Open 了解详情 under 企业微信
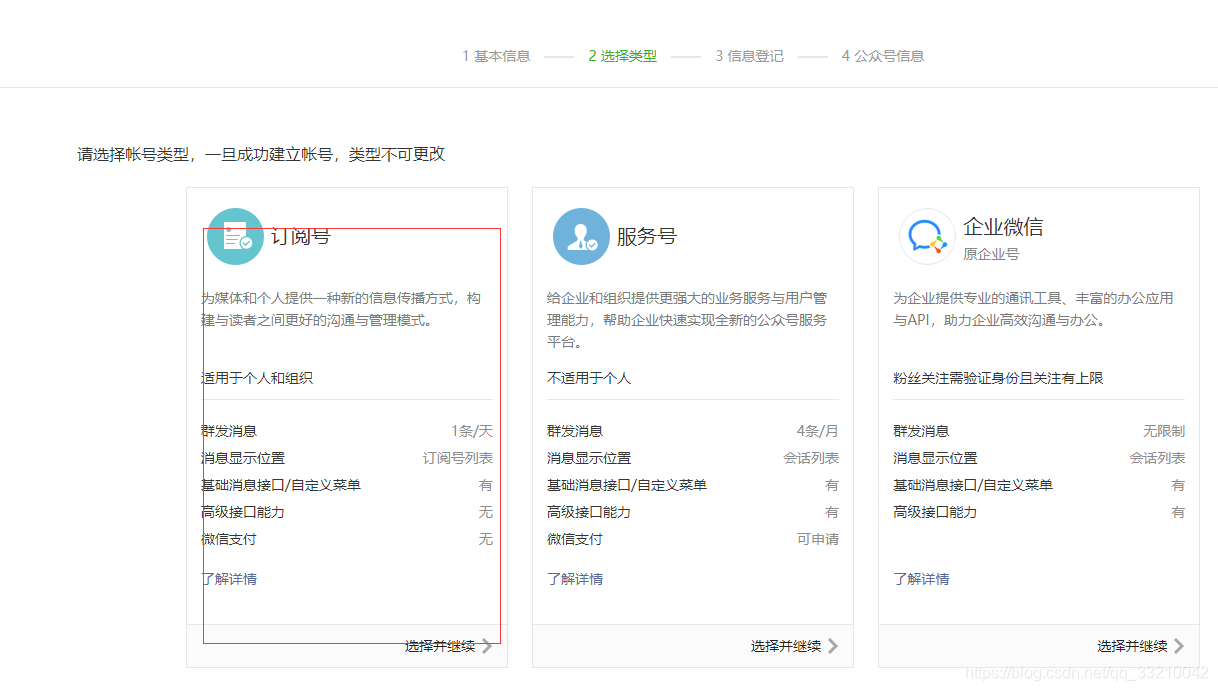 pyautogui.click(x=921, y=579)
